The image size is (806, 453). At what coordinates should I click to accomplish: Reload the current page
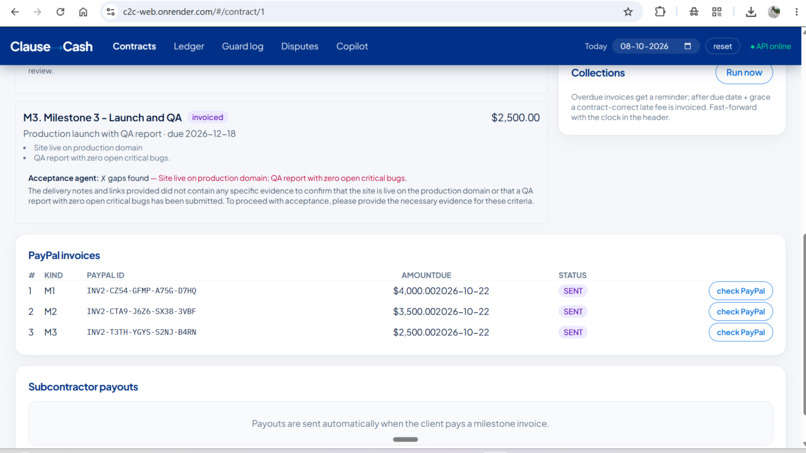60,11
